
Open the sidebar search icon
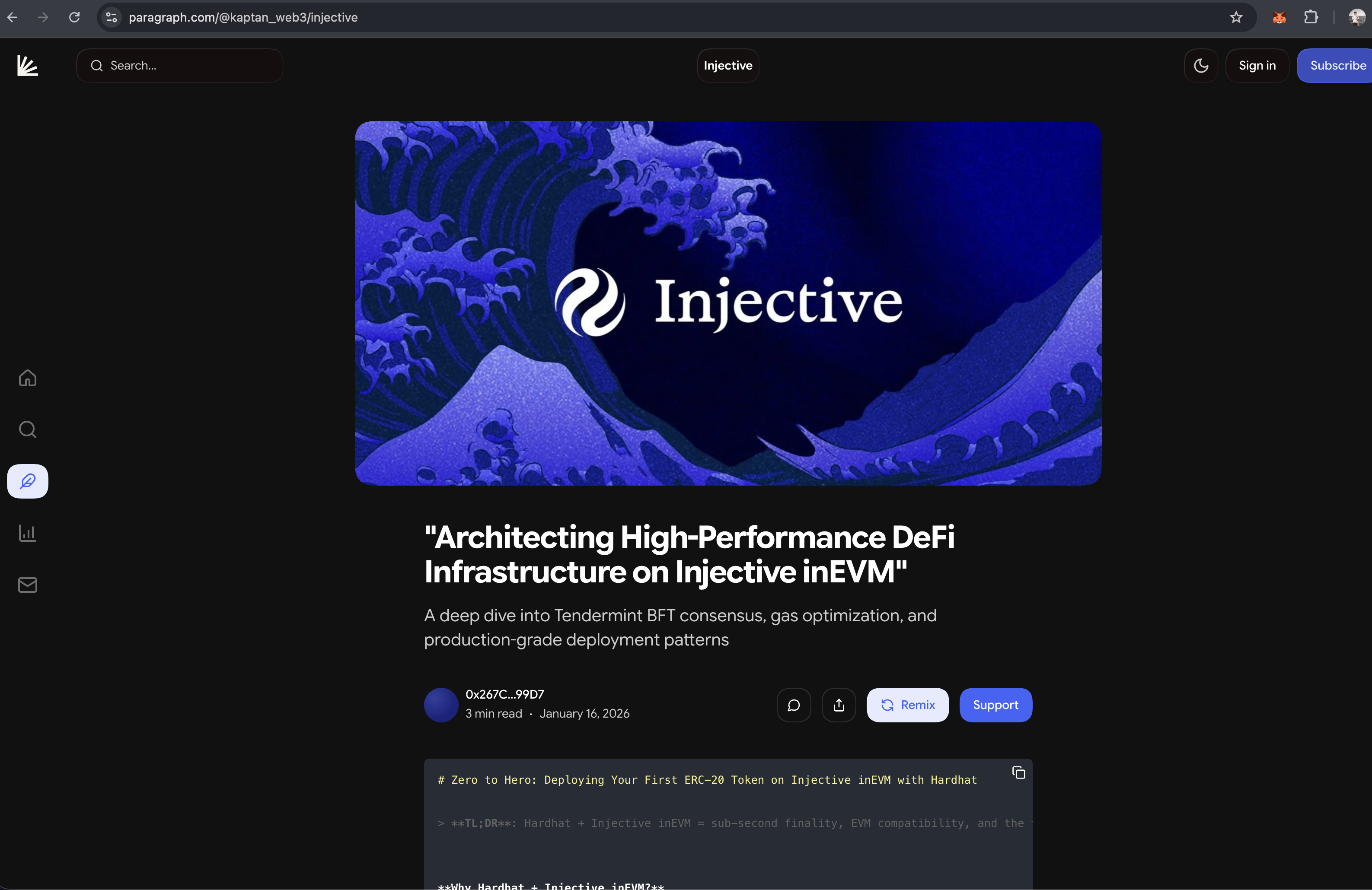point(27,430)
